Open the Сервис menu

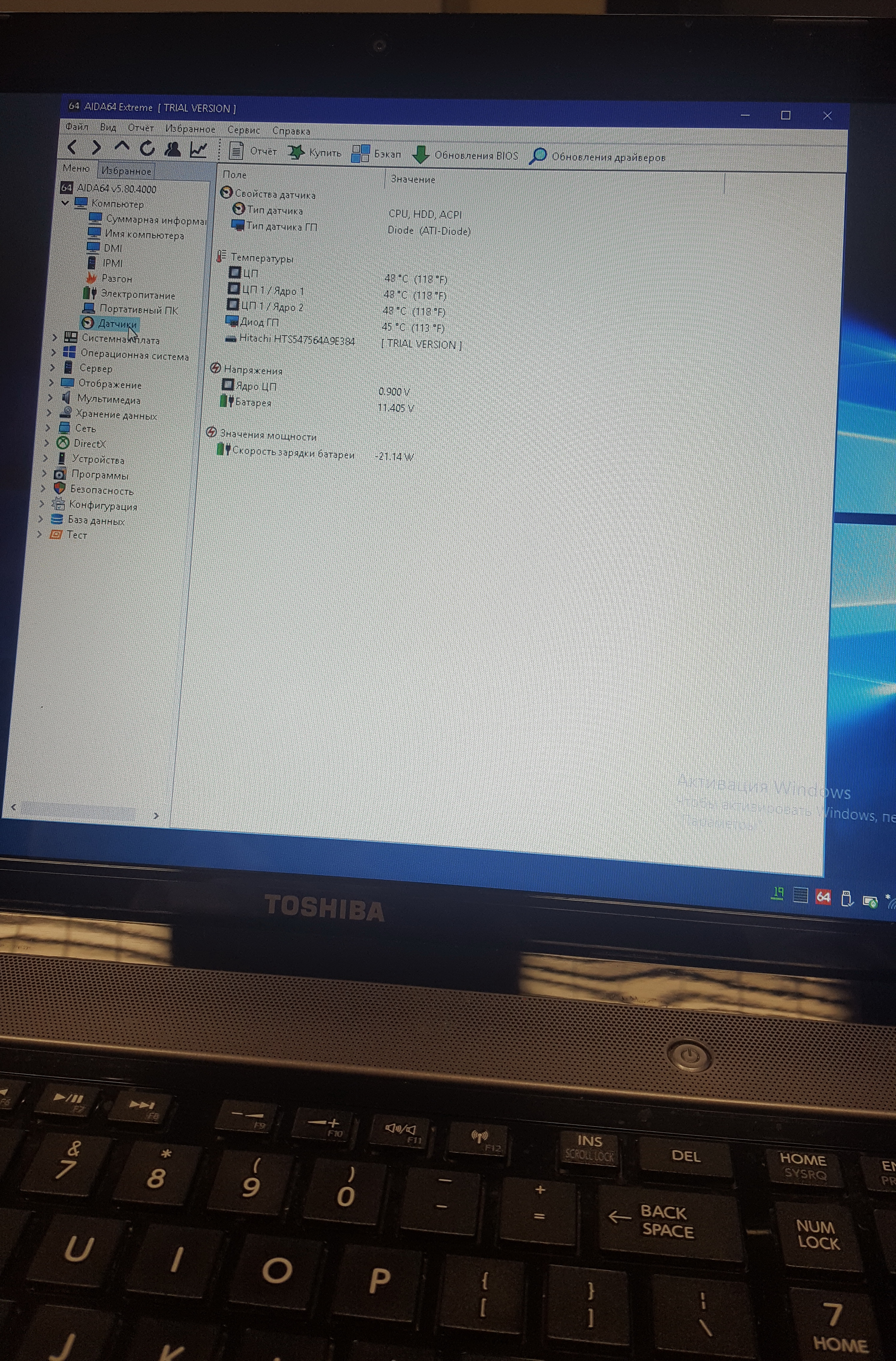coord(243,130)
